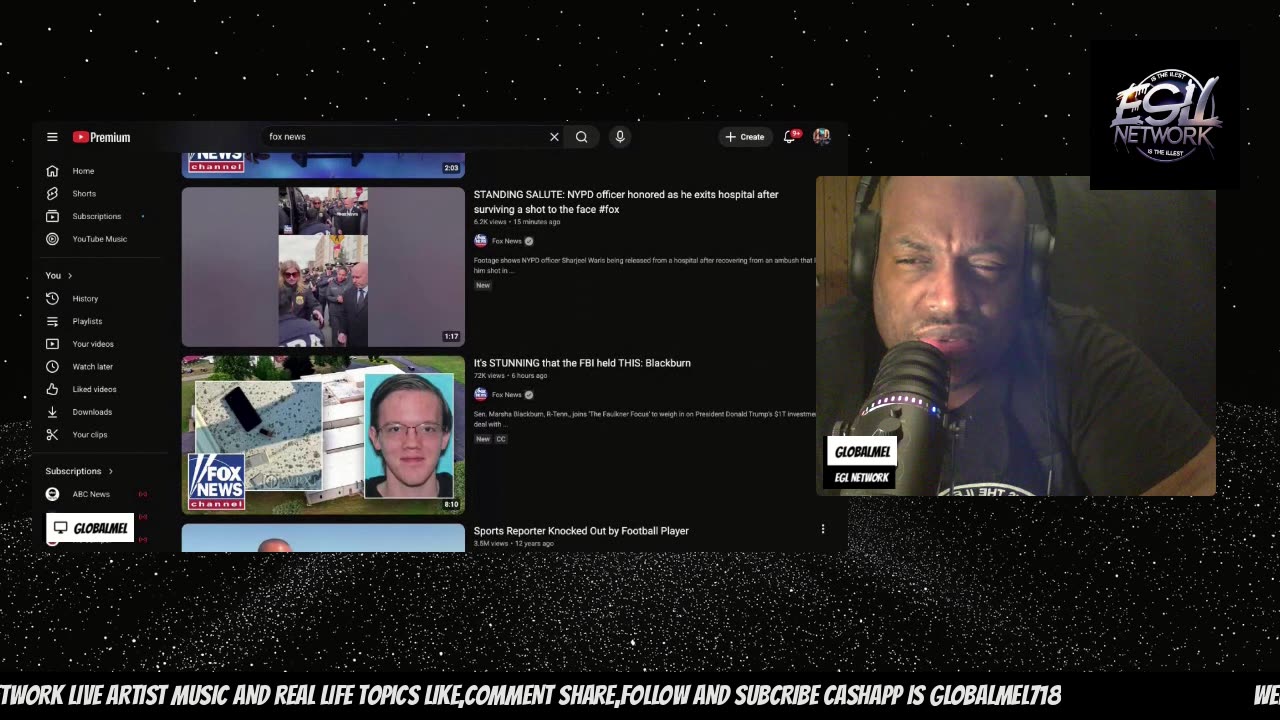Click Fox News avatar beside the NYPD video
Image resolution: width=1280 pixels, height=720 pixels.
click(x=480, y=241)
